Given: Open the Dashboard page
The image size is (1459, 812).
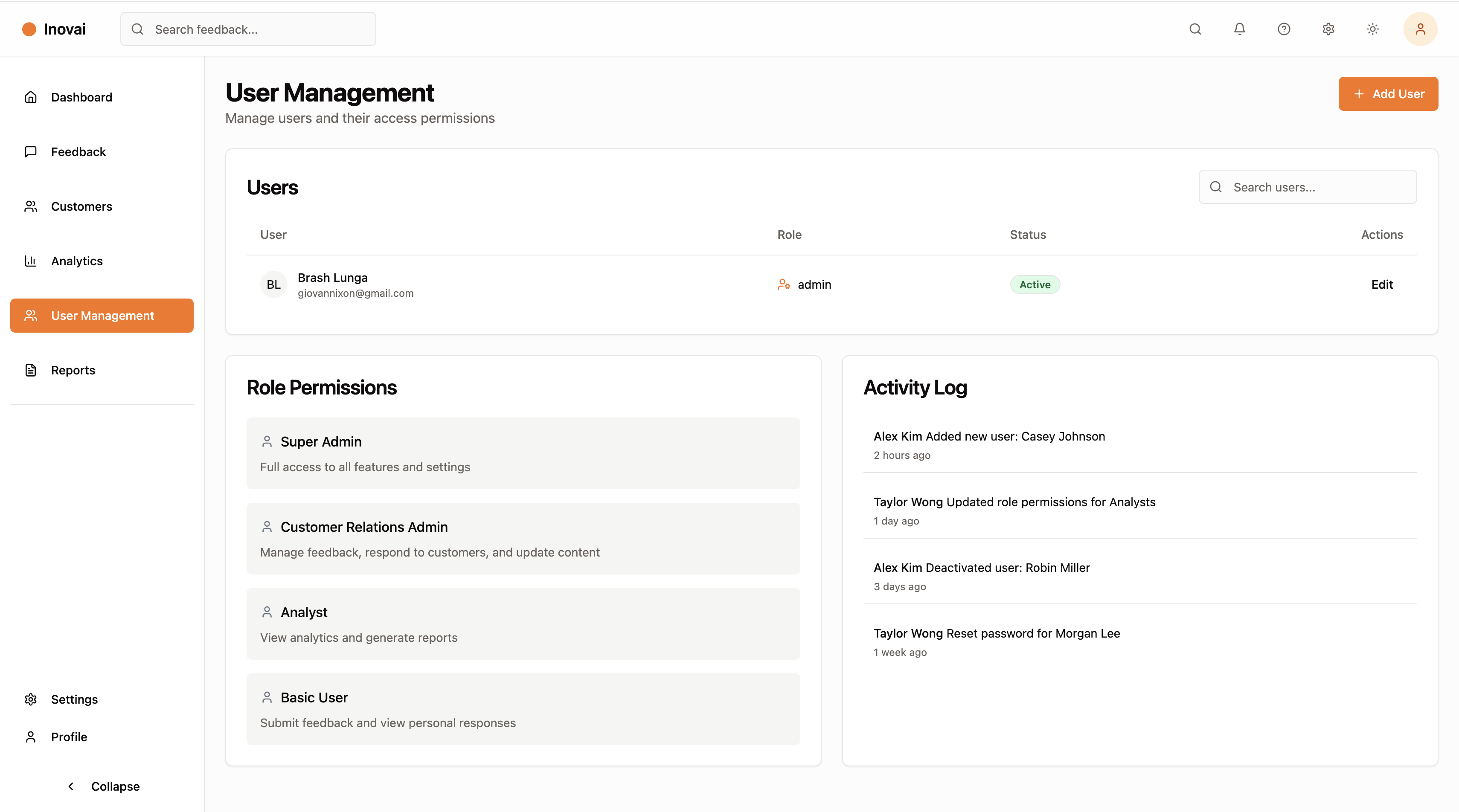Looking at the screenshot, I should tap(81, 97).
